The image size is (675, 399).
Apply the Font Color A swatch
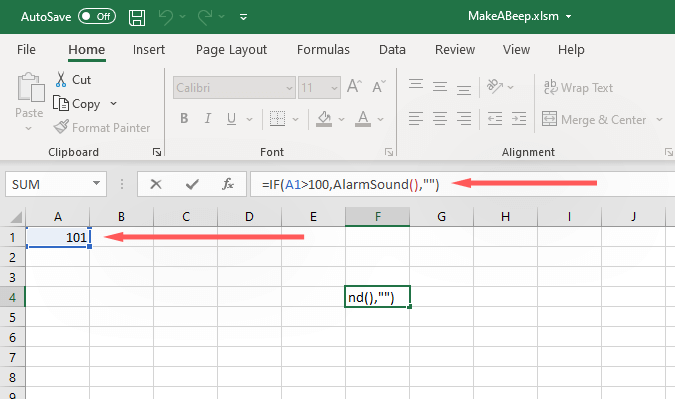(x=363, y=119)
